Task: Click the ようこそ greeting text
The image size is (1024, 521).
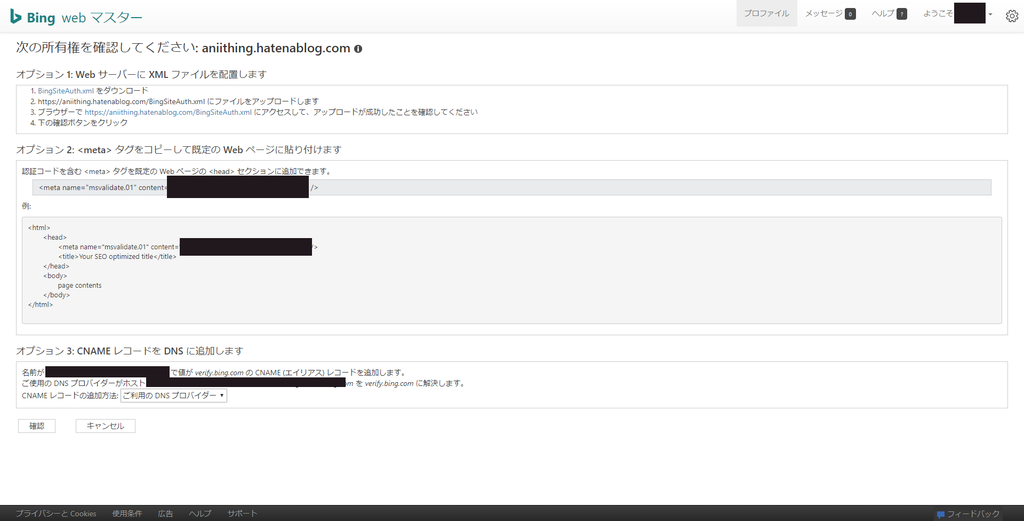Action: tap(937, 14)
